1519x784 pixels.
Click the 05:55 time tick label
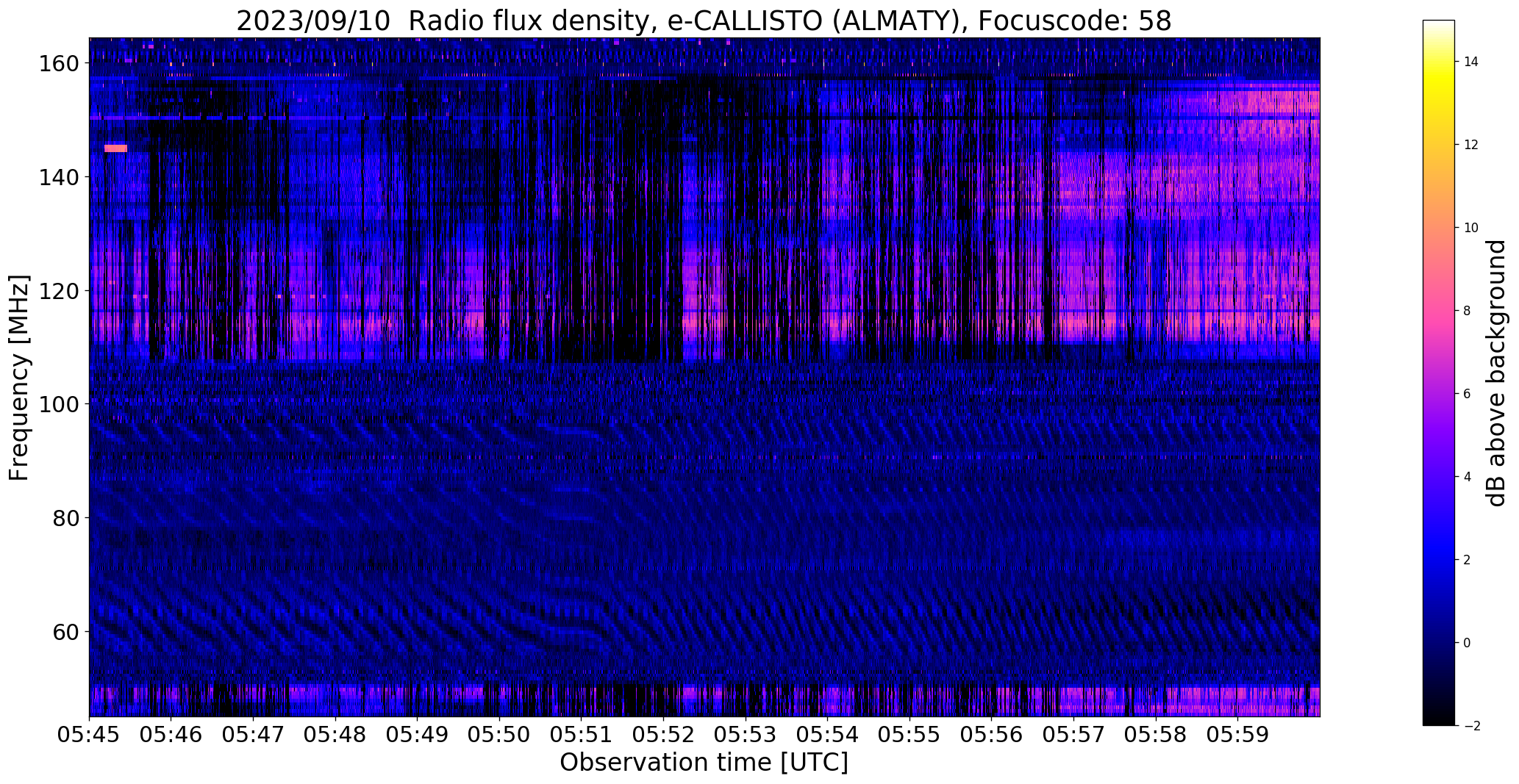(909, 735)
